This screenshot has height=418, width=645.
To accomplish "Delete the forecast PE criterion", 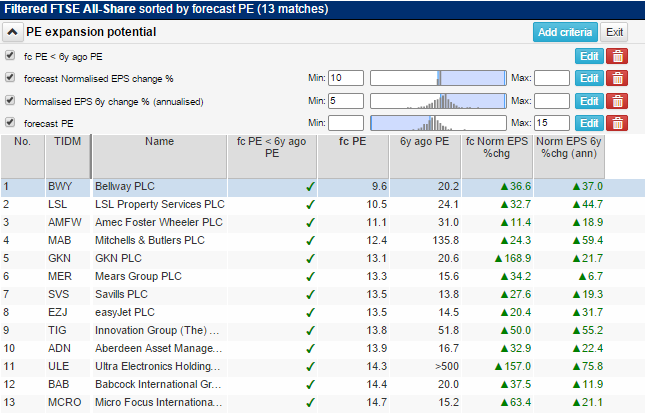I will [617, 123].
